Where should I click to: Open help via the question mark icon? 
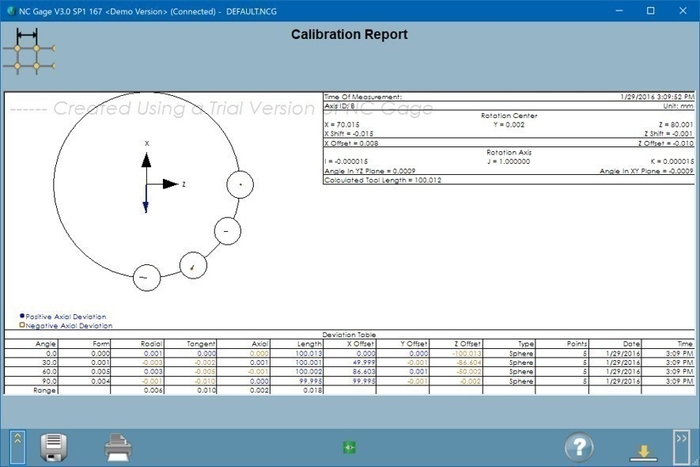tap(579, 447)
